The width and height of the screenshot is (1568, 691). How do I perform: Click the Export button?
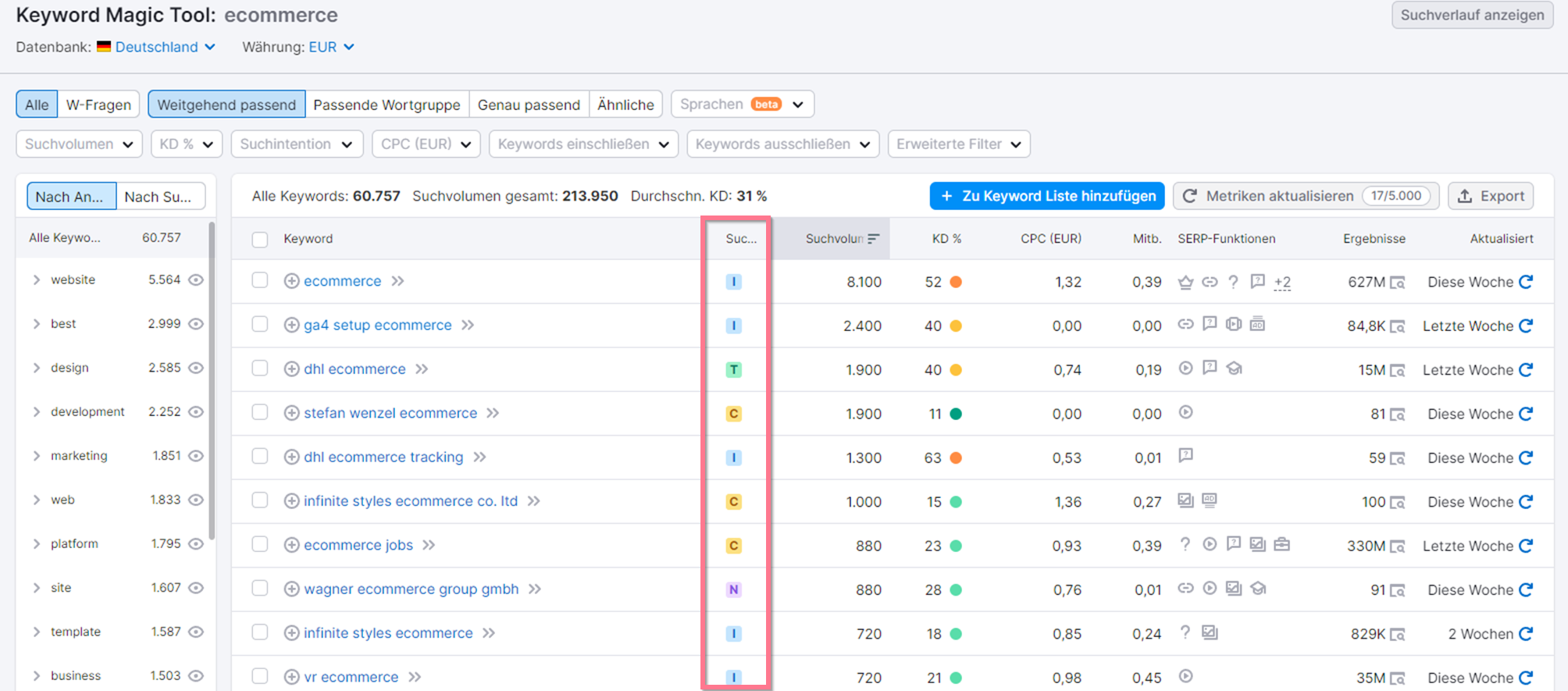tap(1491, 196)
